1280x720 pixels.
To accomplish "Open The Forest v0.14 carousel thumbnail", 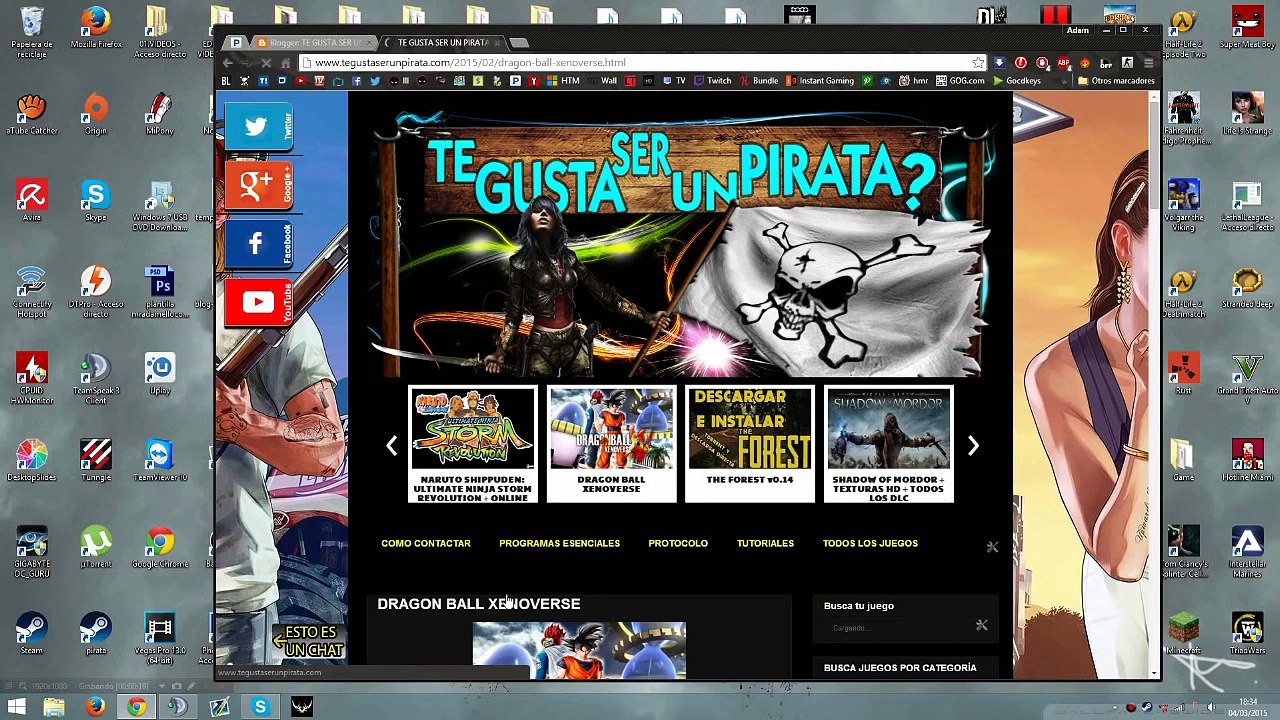I will click(x=750, y=444).
